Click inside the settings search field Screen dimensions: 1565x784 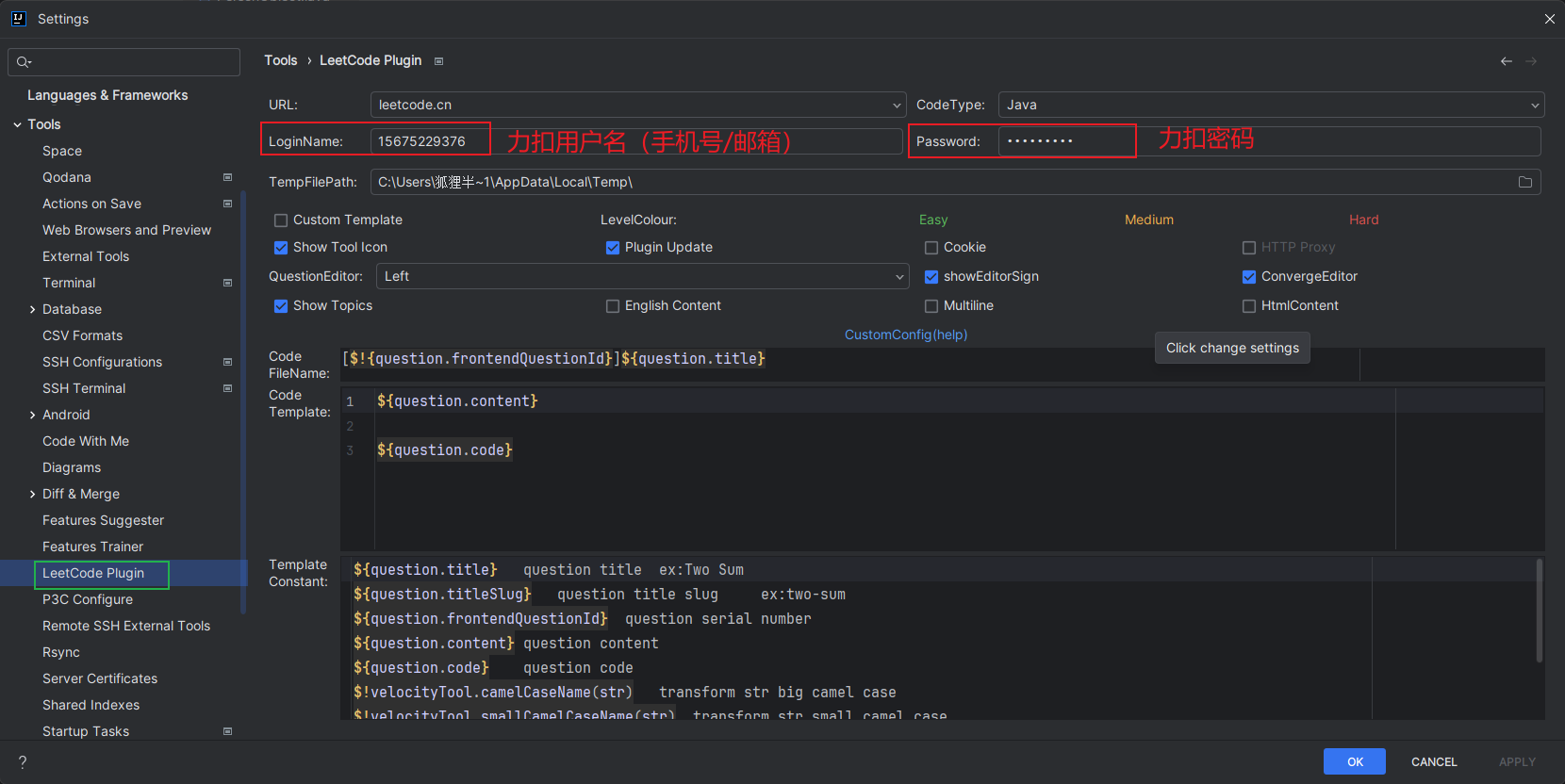[x=124, y=62]
